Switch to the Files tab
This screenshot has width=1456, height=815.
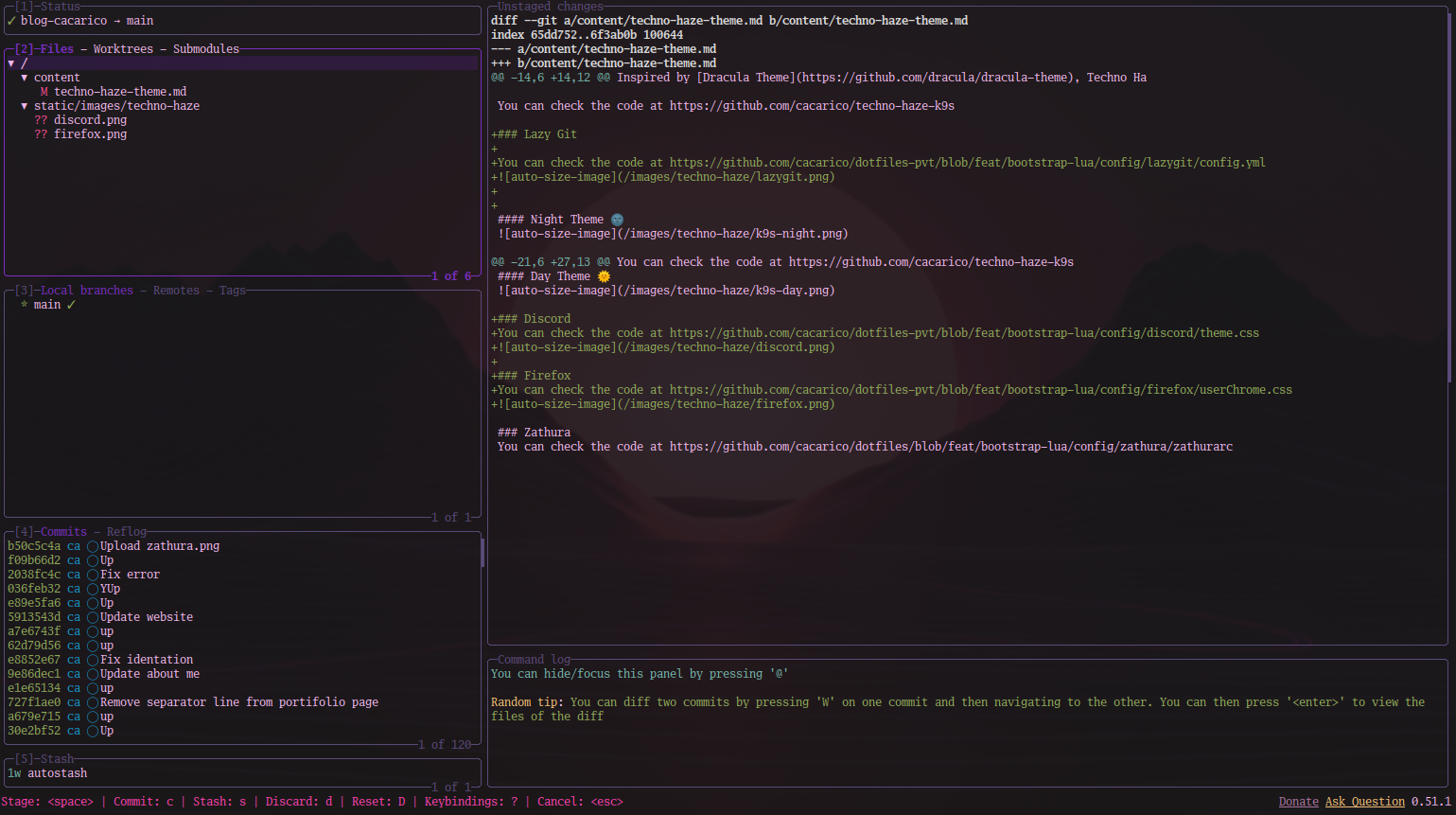(57, 49)
